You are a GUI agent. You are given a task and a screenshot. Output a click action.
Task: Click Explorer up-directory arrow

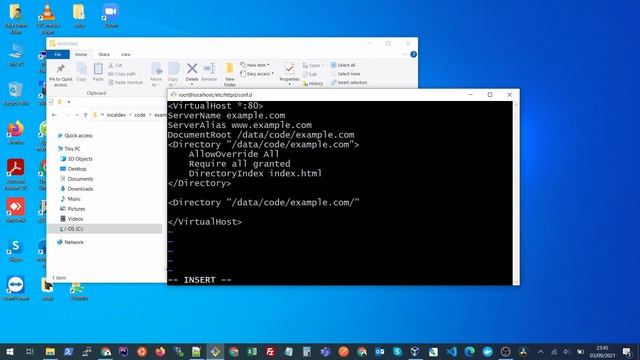pos(86,115)
